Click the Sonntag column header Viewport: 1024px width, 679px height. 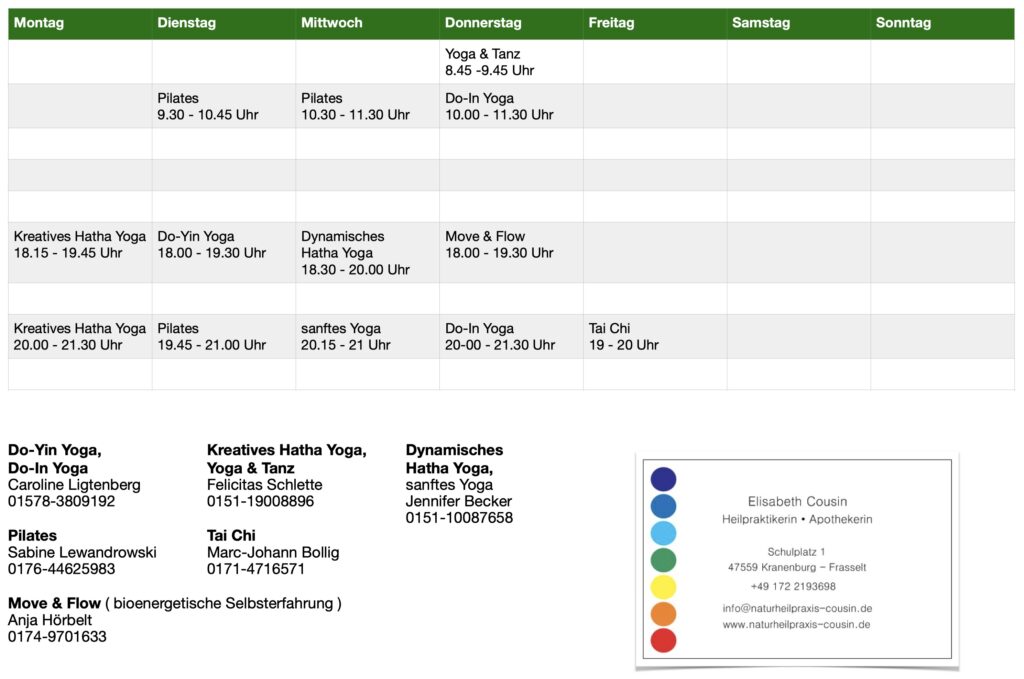pyautogui.click(x=903, y=23)
